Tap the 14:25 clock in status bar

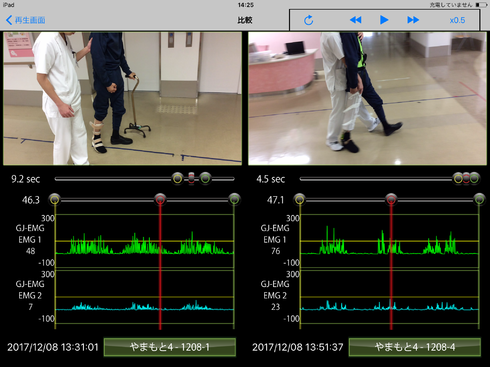pyautogui.click(x=246, y=5)
